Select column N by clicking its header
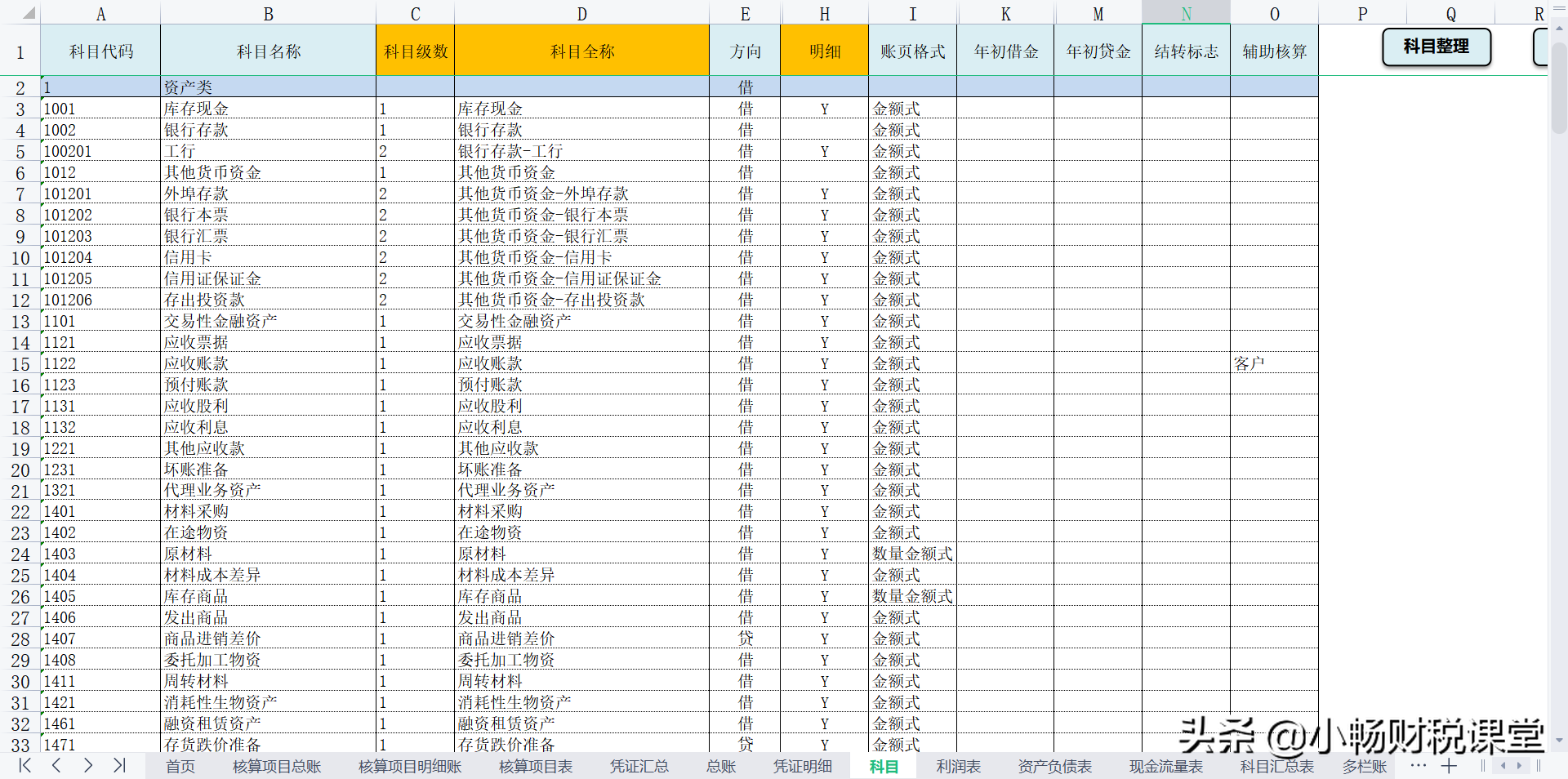The width and height of the screenshot is (1568, 779). pos(1185,13)
